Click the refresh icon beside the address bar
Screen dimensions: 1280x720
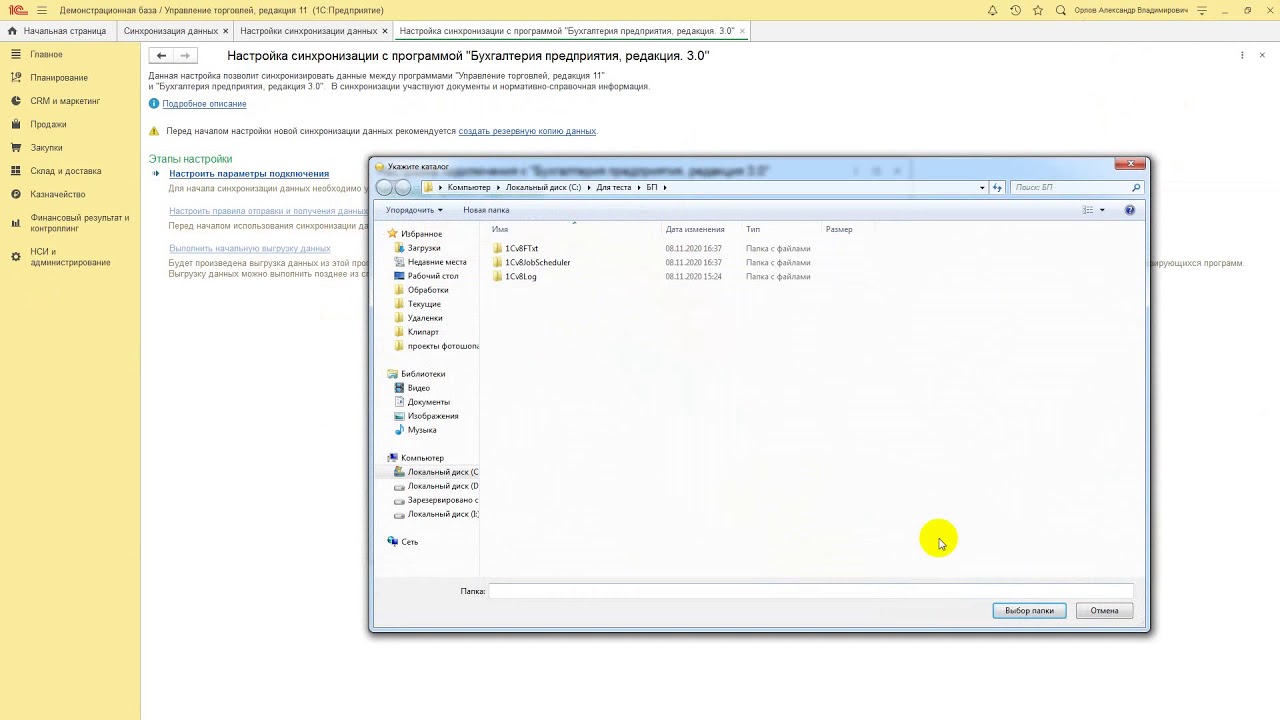pos(997,187)
